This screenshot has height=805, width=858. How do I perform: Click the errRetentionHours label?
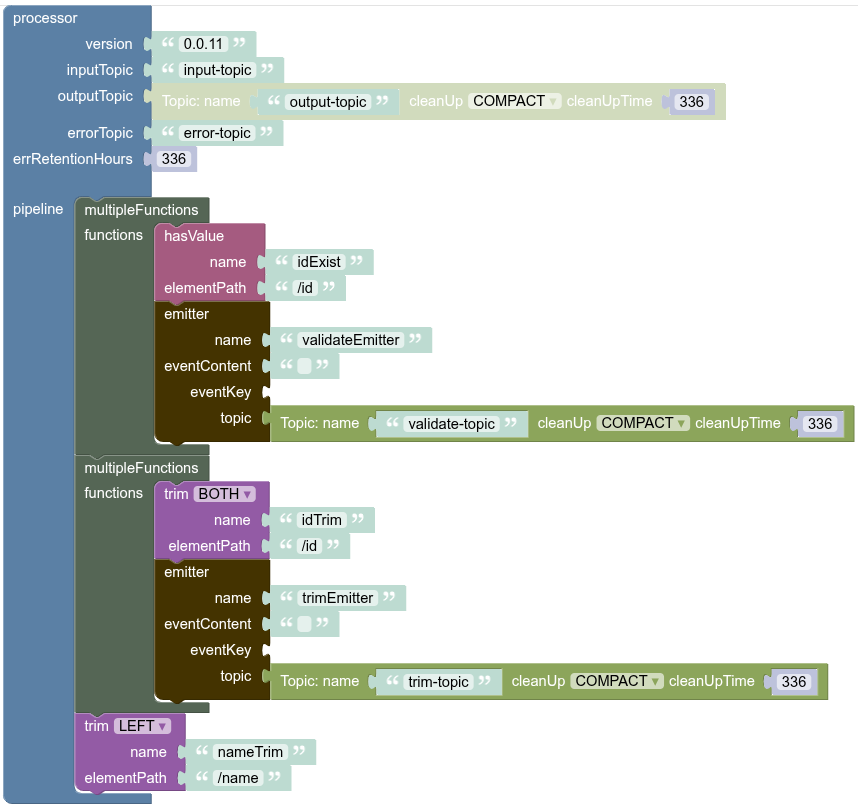point(73,159)
